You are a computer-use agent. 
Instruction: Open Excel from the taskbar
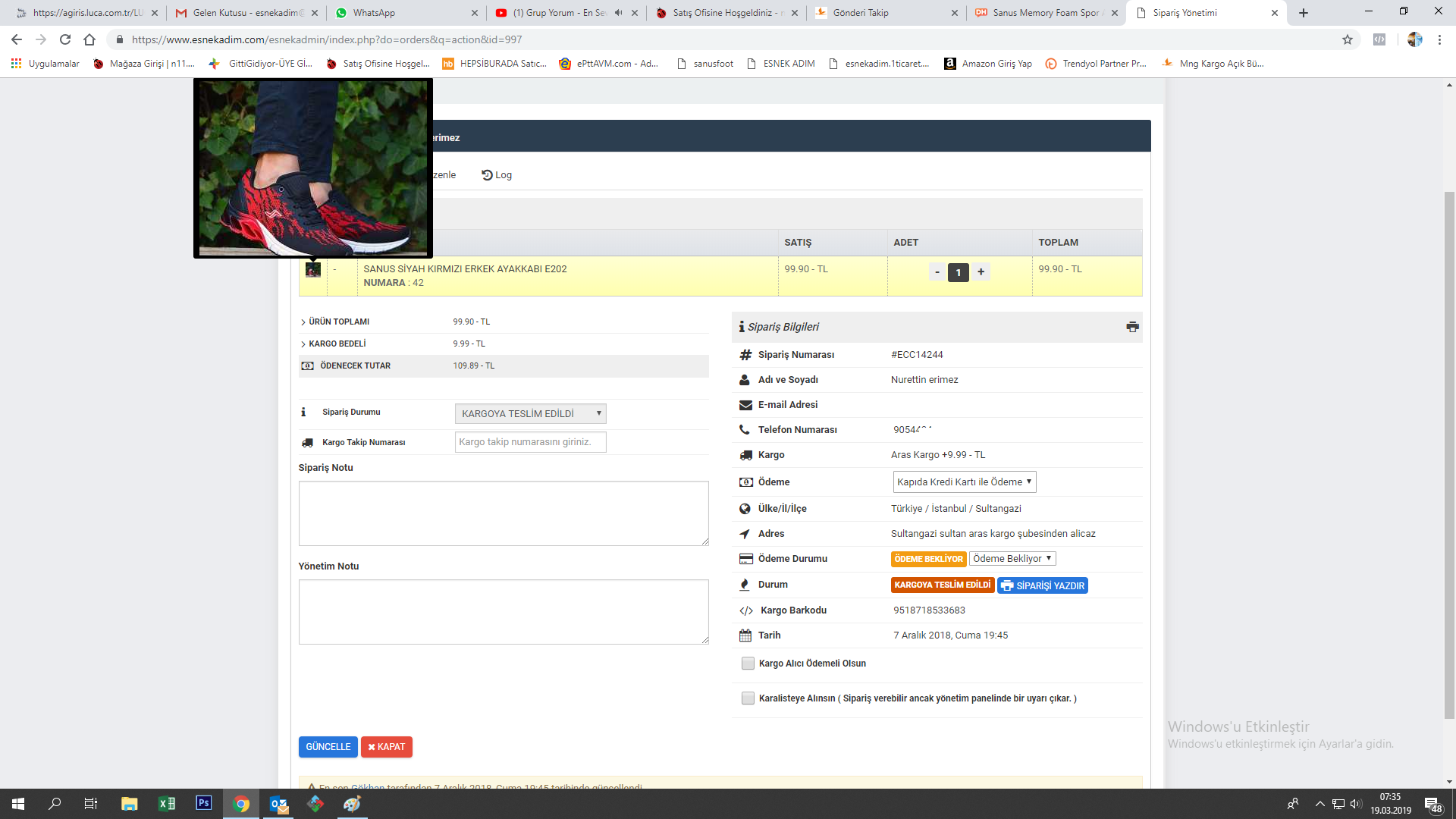pos(166,804)
